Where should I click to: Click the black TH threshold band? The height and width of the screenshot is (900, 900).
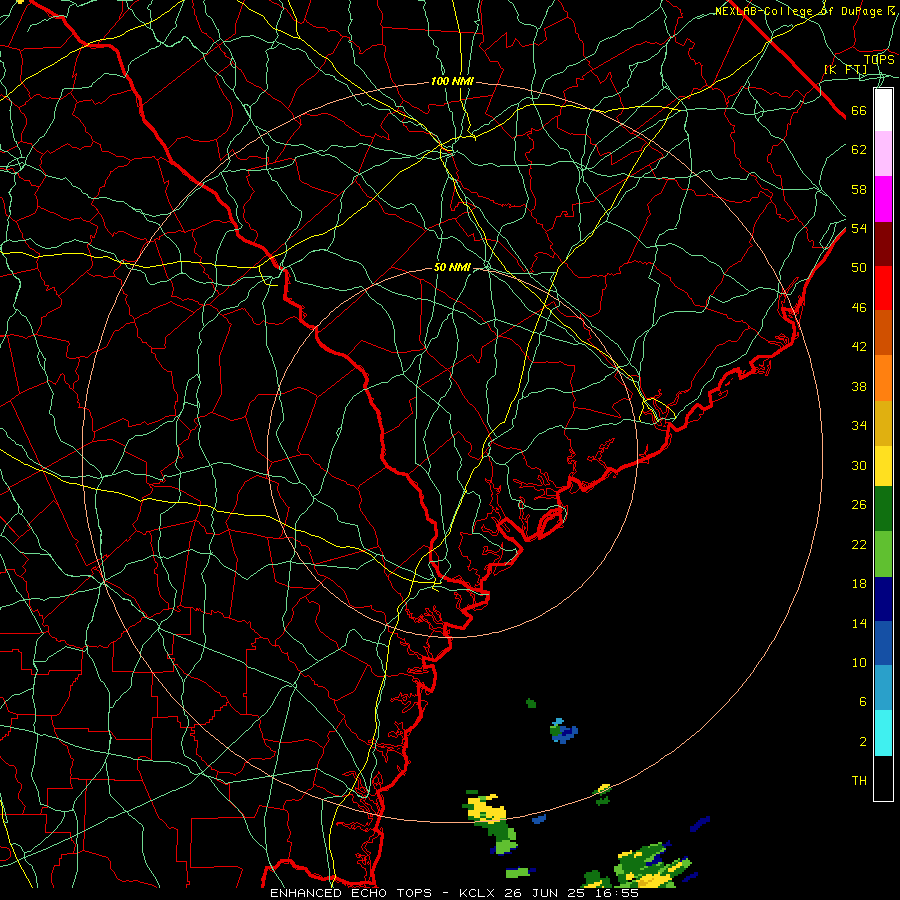click(x=883, y=778)
